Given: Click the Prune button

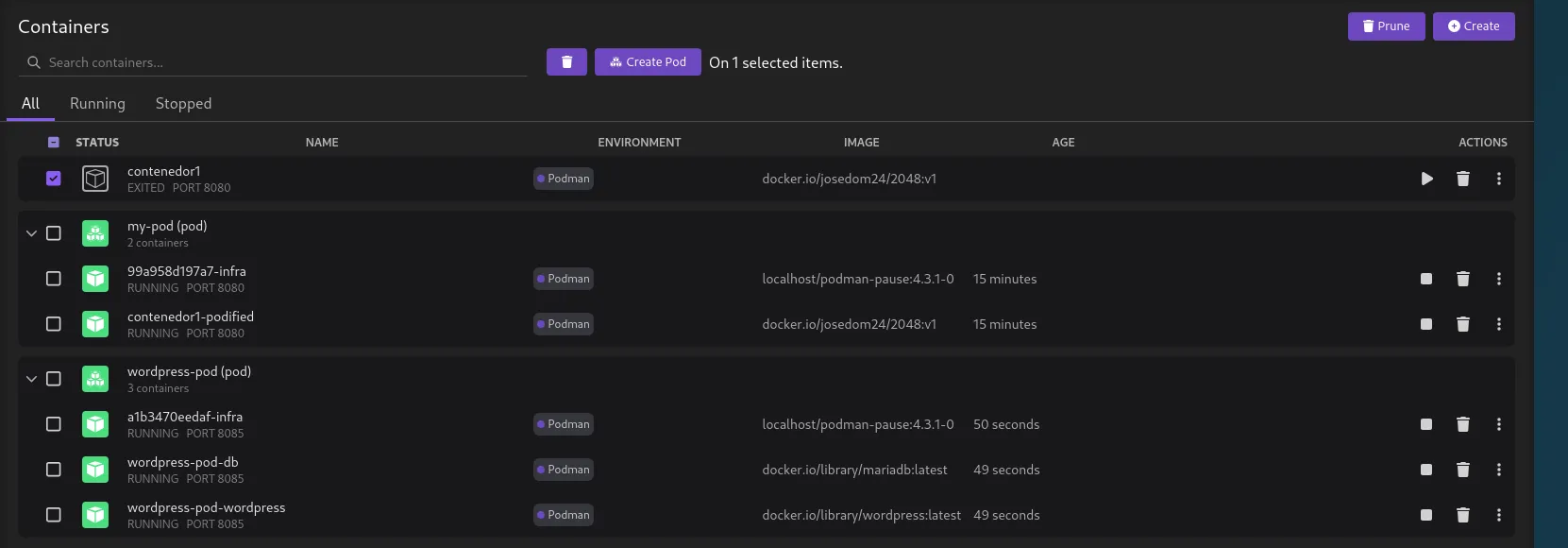Looking at the screenshot, I should coord(1386,26).
